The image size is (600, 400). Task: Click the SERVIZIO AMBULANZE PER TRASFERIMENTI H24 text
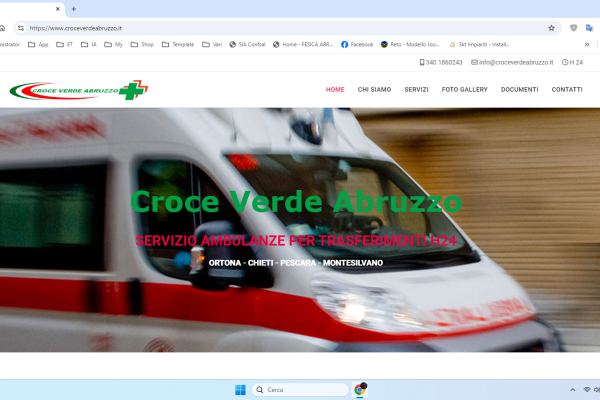[x=296, y=241]
